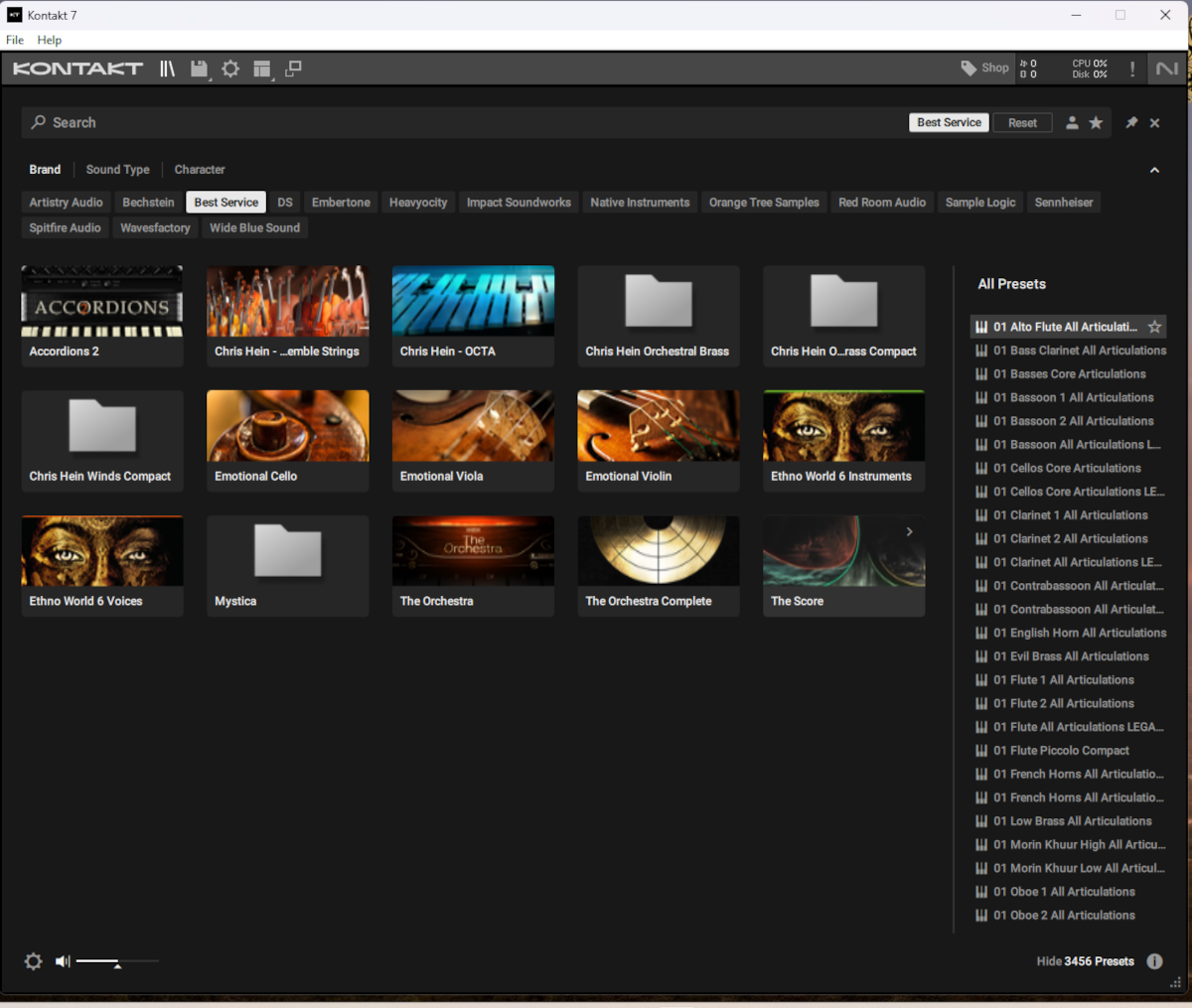Image resolution: width=1192 pixels, height=1008 pixels.
Task: Adjust the preview volume slider
Action: coord(117,961)
